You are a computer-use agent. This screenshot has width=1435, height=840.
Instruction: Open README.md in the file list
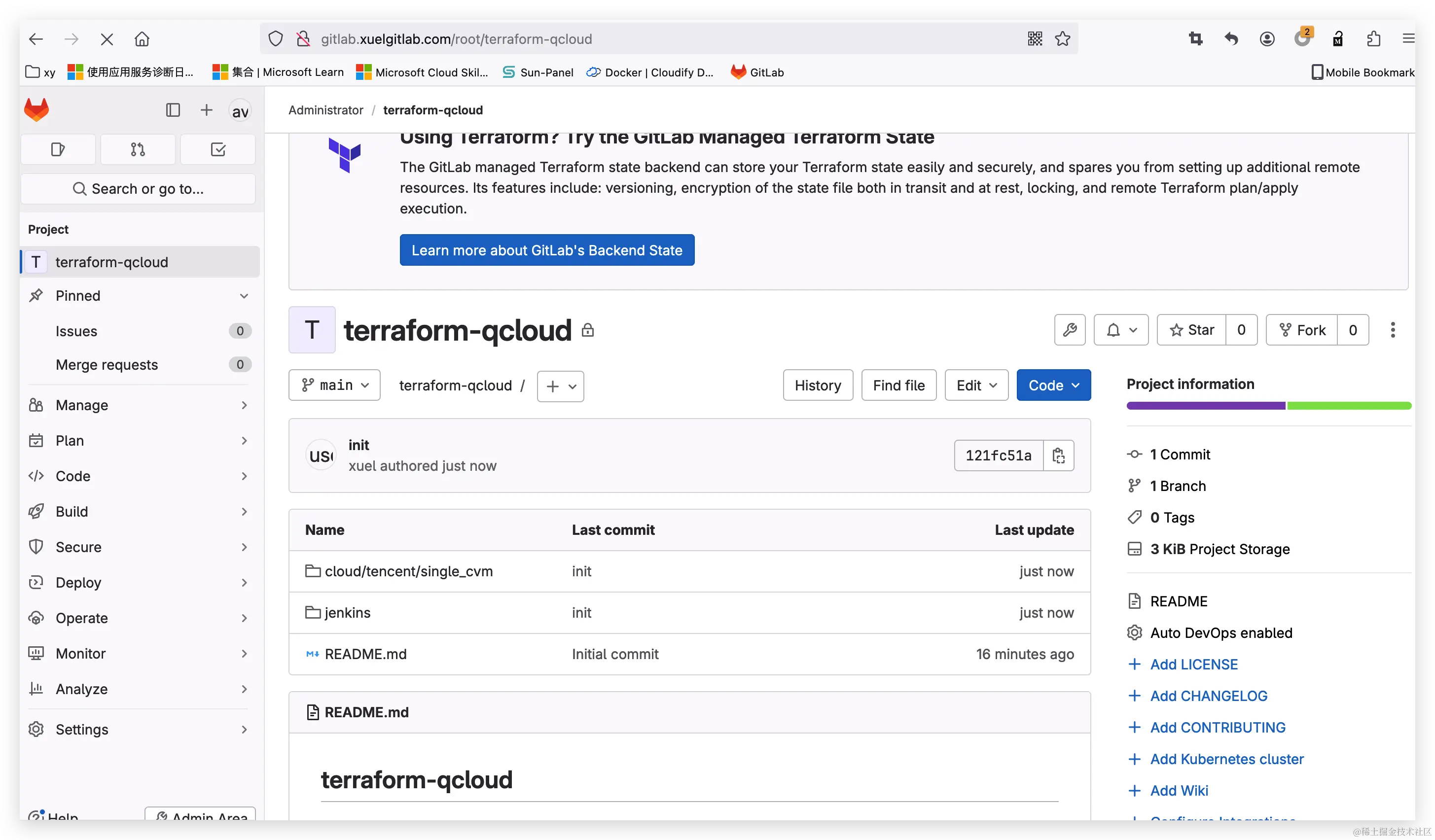pyautogui.click(x=365, y=655)
